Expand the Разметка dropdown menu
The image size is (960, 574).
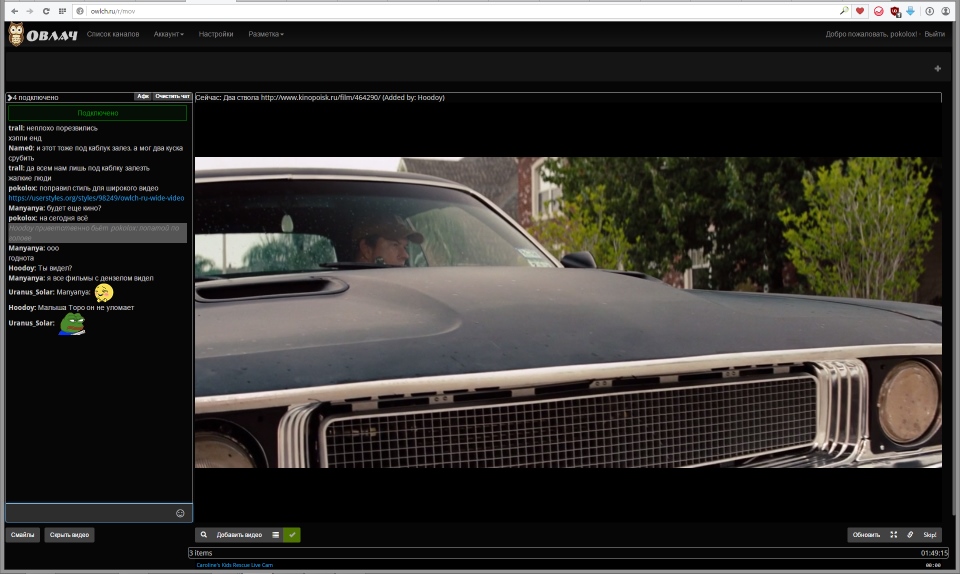[x=266, y=34]
